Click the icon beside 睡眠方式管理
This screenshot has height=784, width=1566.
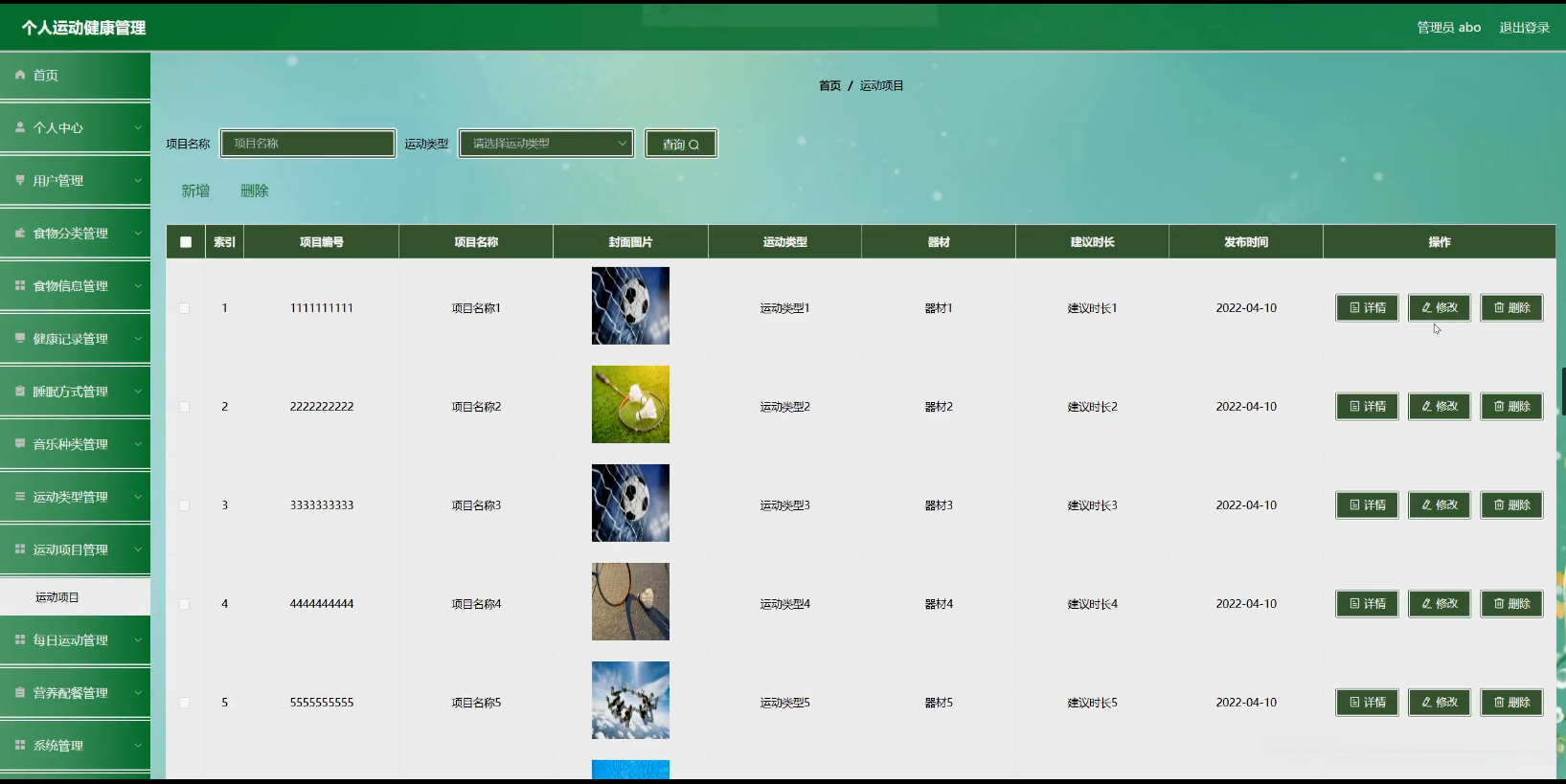20,391
